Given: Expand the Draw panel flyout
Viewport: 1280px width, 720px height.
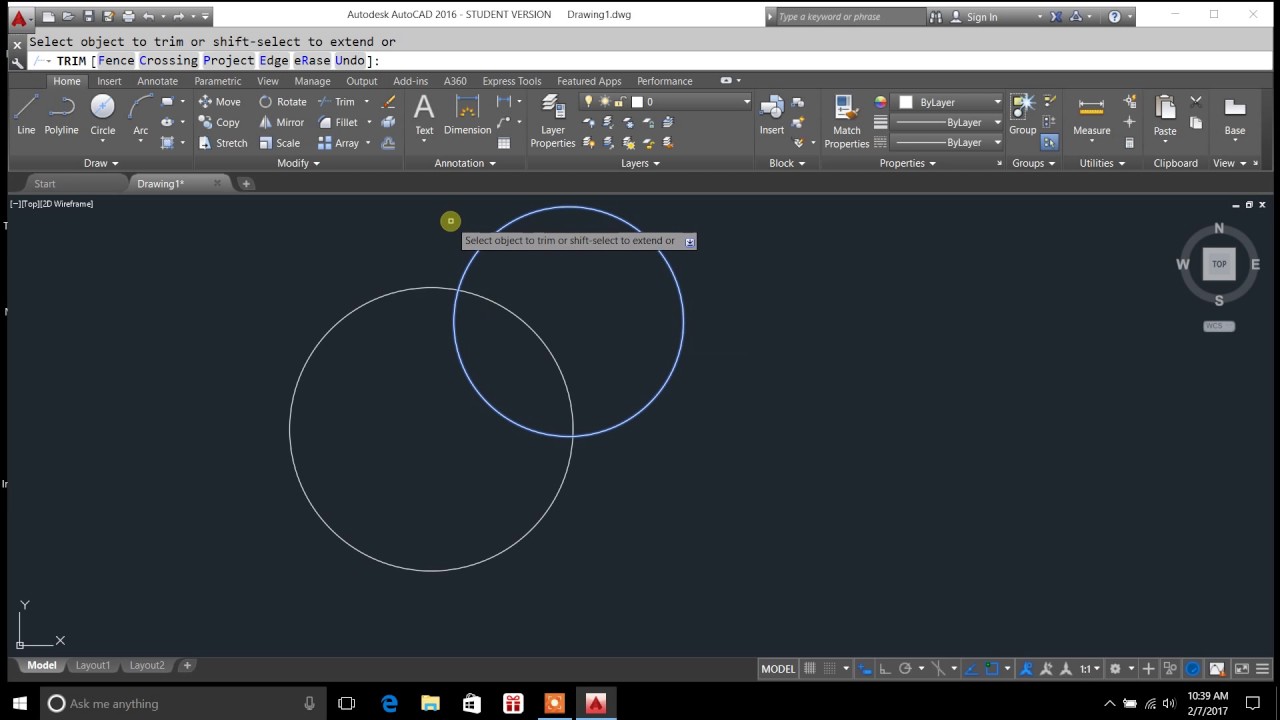Looking at the screenshot, I should (101, 163).
